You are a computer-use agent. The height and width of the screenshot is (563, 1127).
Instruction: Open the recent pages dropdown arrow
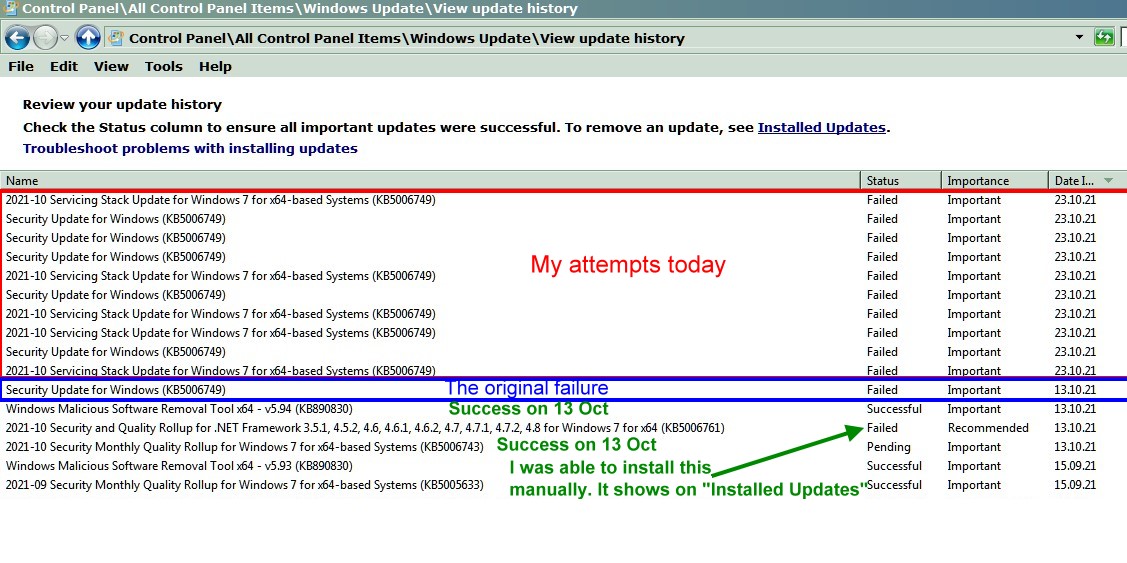(65, 38)
